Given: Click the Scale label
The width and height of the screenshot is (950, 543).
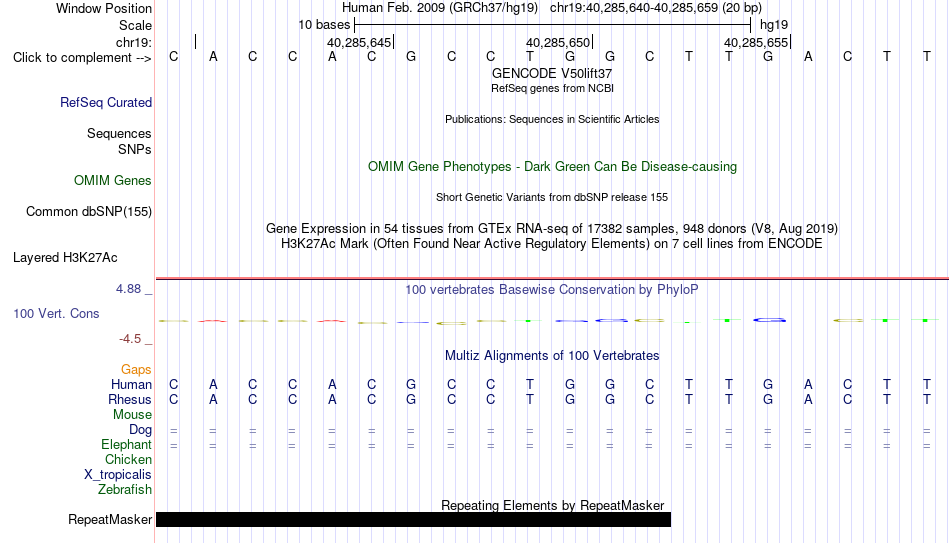Looking at the screenshot, I should pyautogui.click(x=136, y=25).
